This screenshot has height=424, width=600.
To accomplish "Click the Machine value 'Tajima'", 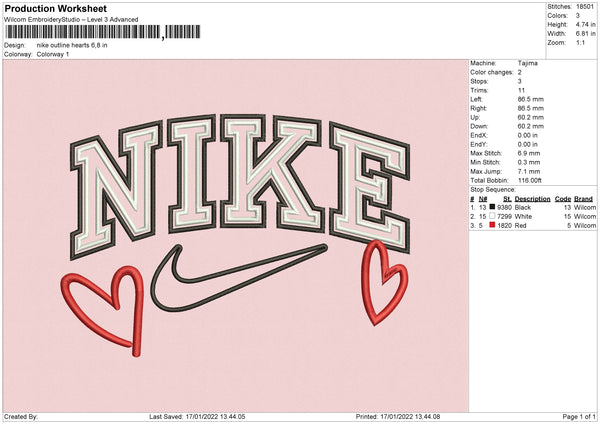I will (528, 63).
